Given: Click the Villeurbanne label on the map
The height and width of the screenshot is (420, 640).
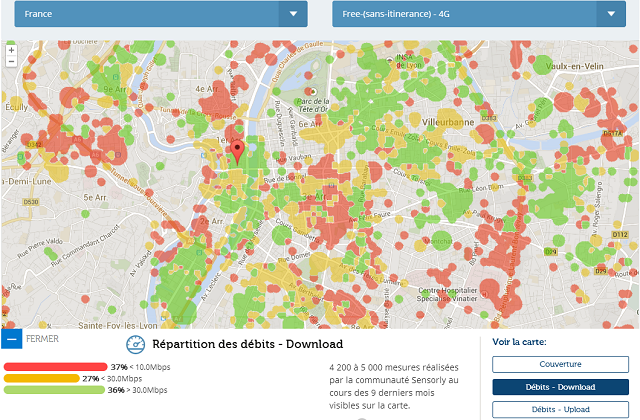Looking at the screenshot, I should (448, 122).
